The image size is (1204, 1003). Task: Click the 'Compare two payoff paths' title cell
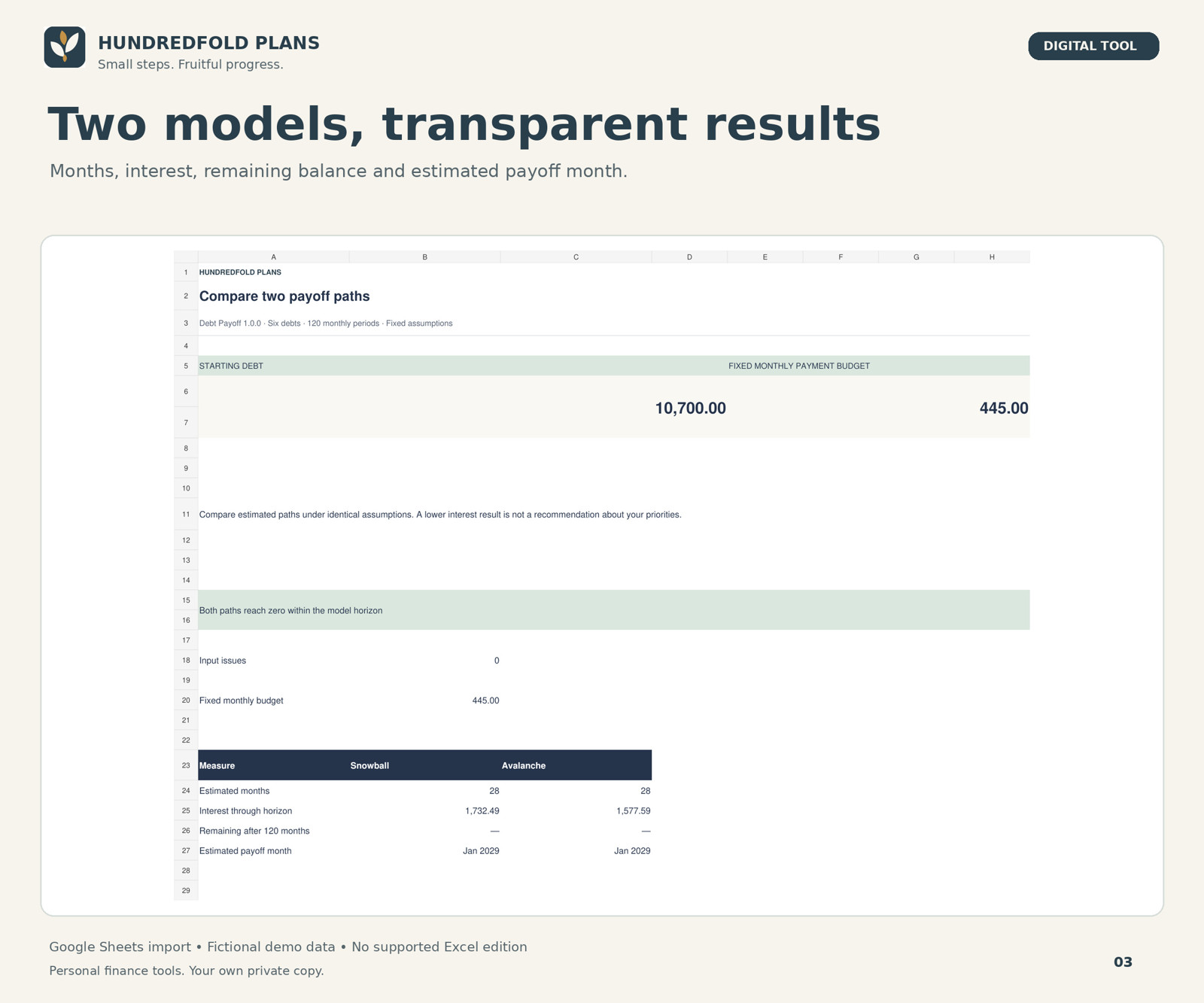284,296
